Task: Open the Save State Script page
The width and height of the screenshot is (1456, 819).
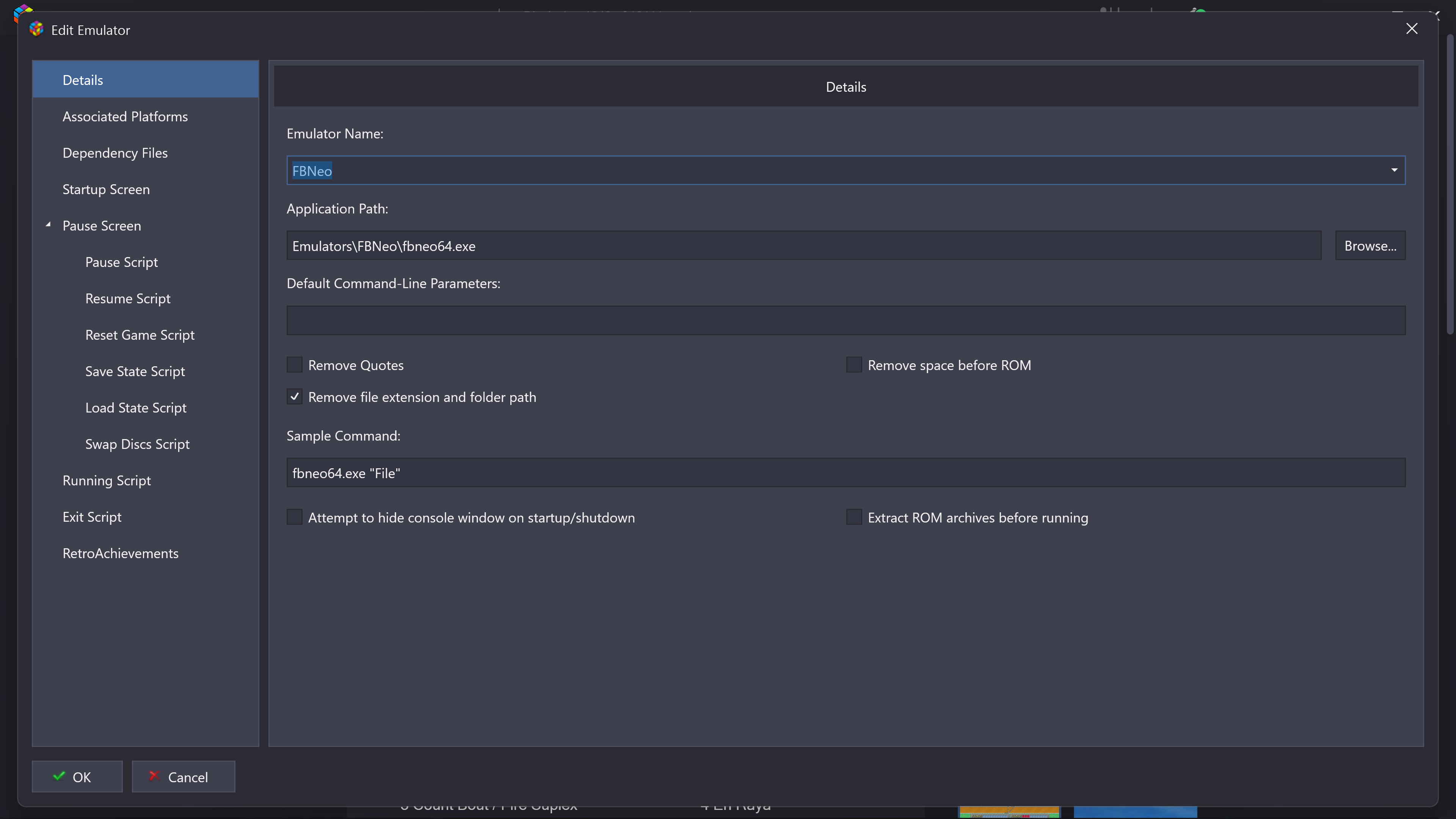Action: [135, 371]
